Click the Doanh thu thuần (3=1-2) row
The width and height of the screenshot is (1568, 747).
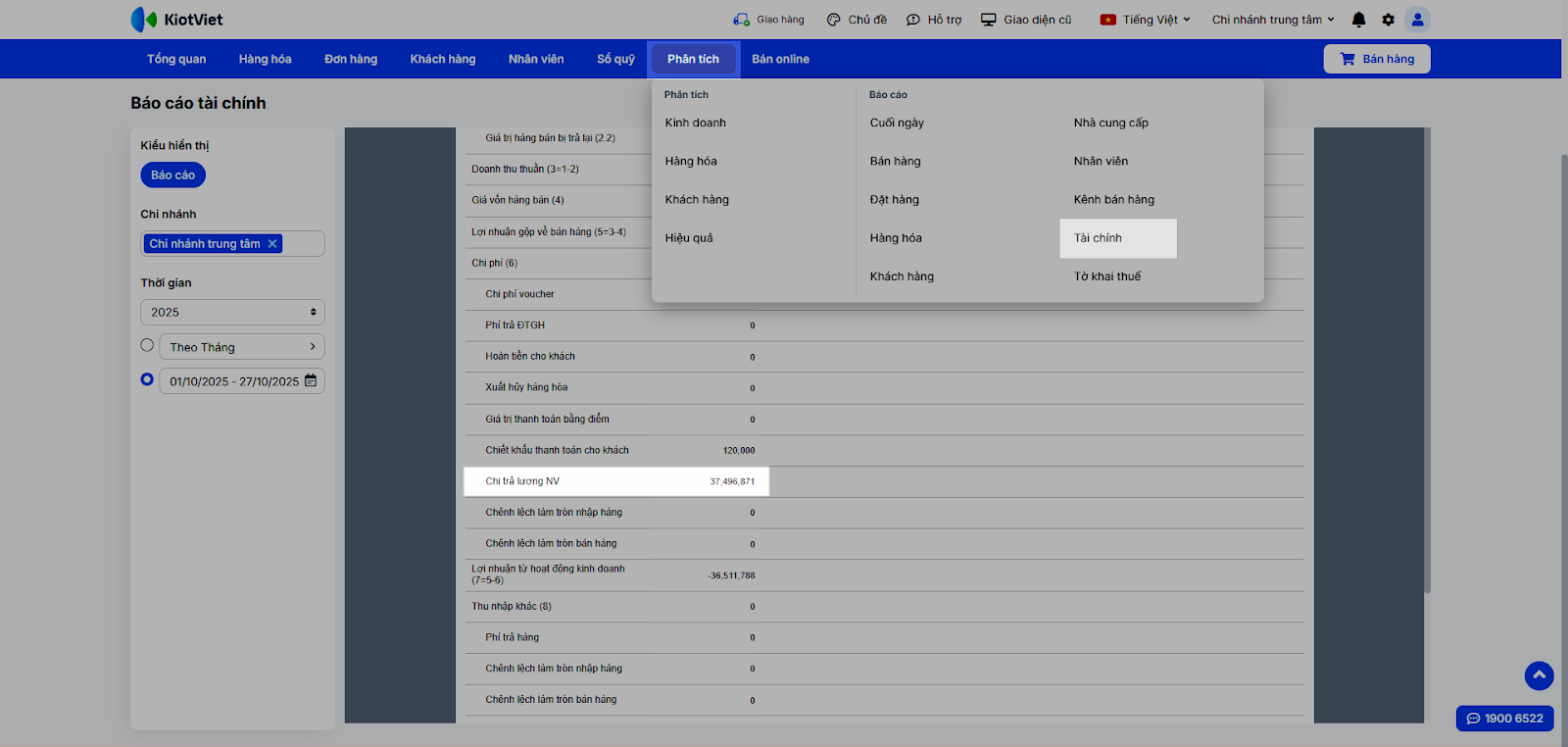pos(885,170)
